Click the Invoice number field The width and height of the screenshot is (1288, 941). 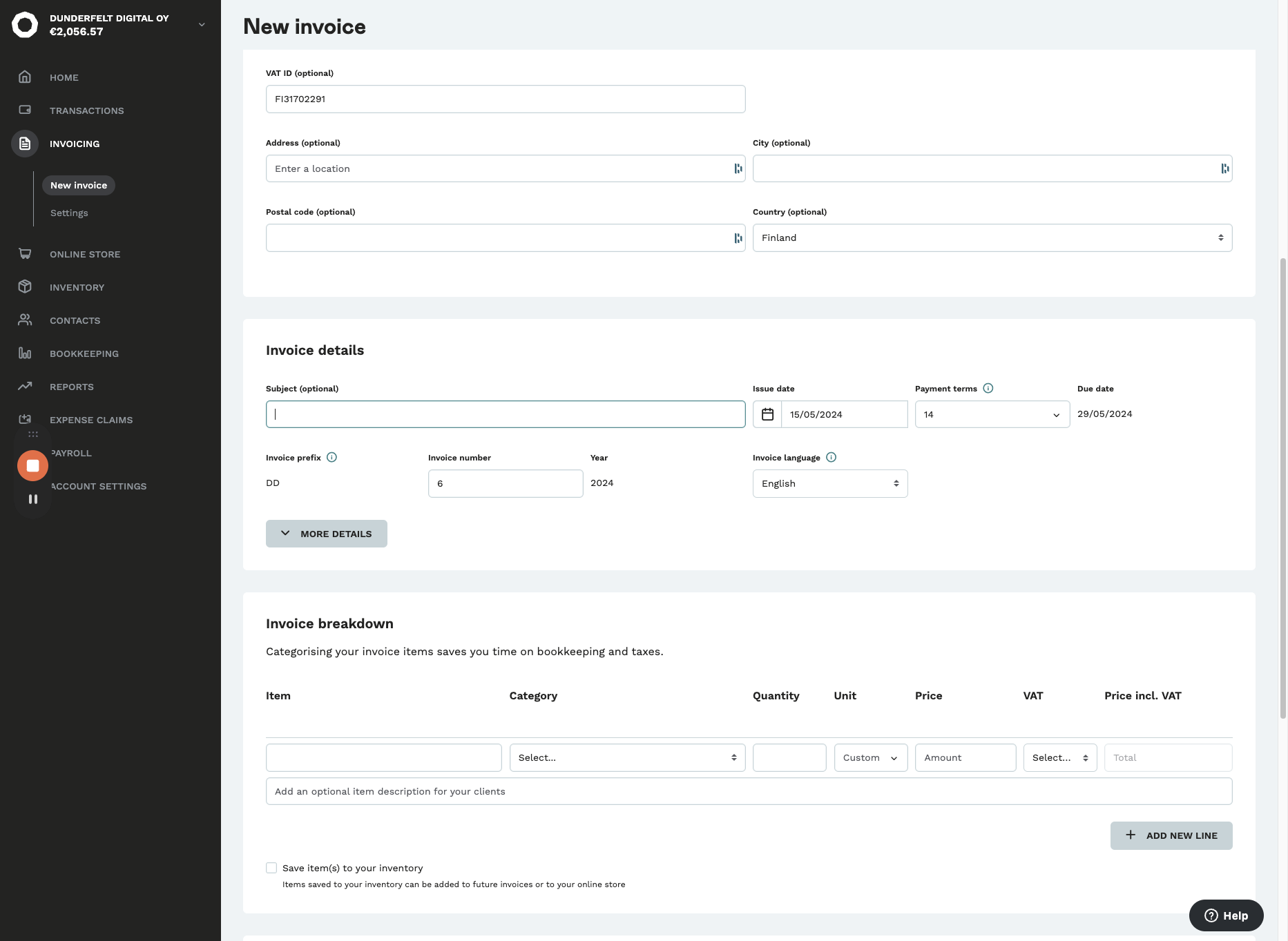click(x=506, y=483)
